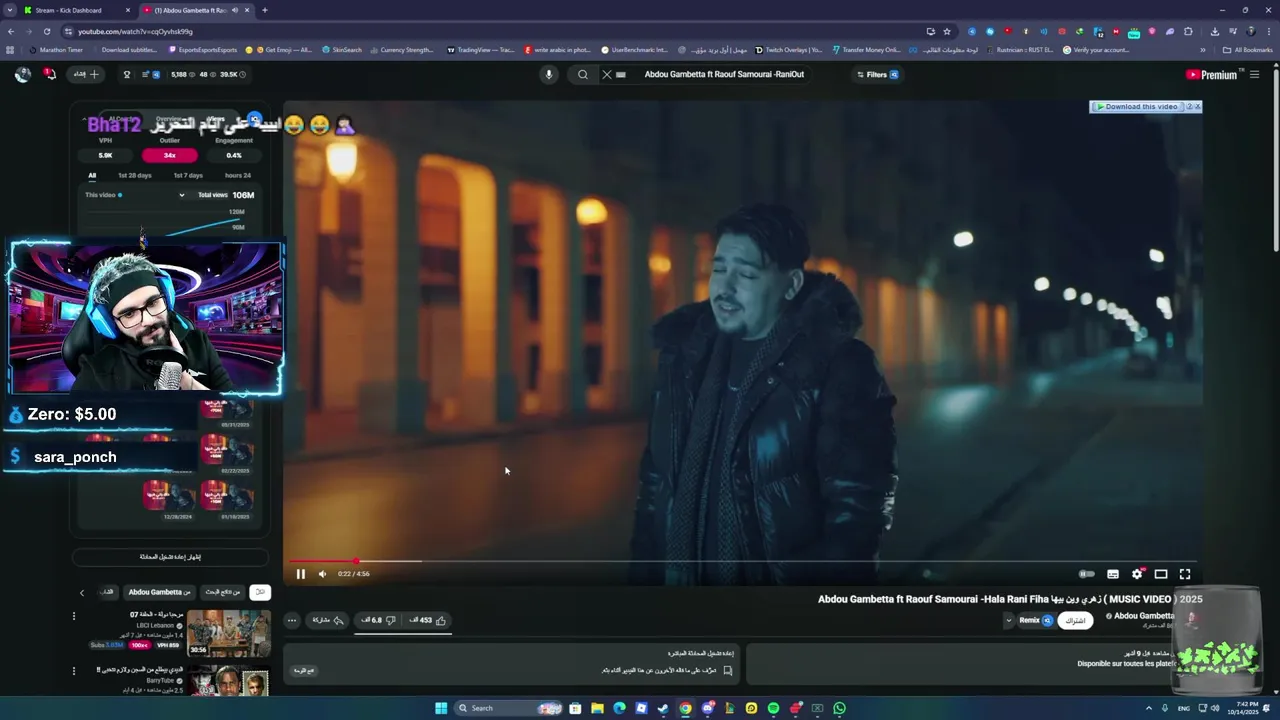Viewport: 1280px width, 720px height.
Task: Bookmark this page with the star
Action: (x=947, y=31)
